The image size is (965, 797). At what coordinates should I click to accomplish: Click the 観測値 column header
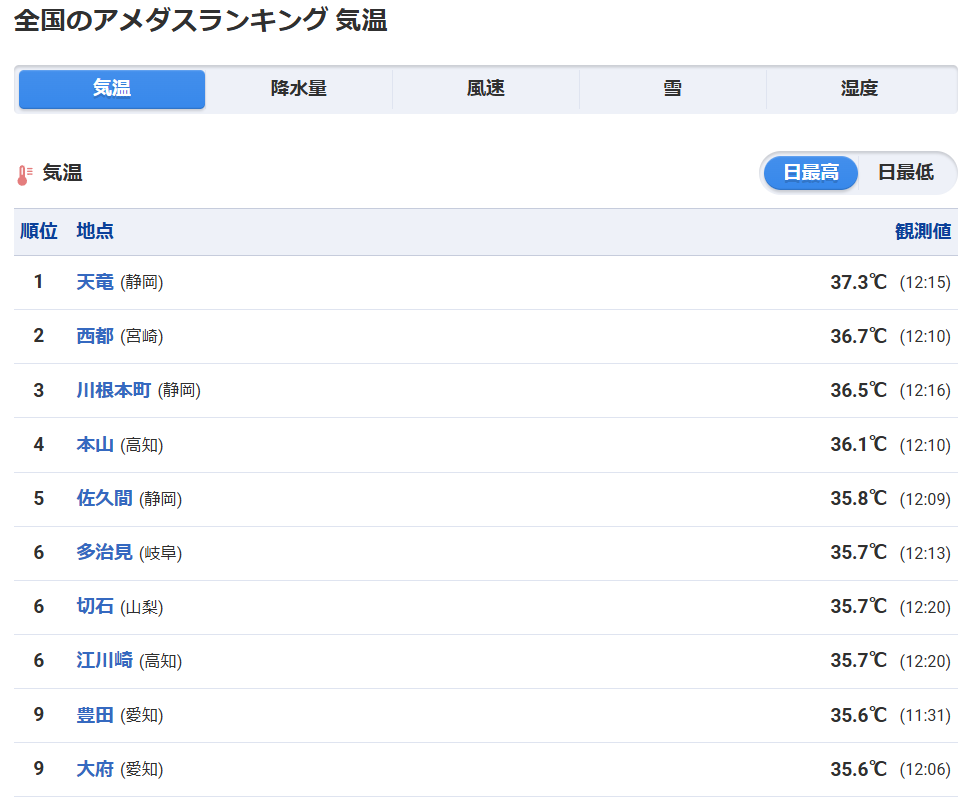922,232
